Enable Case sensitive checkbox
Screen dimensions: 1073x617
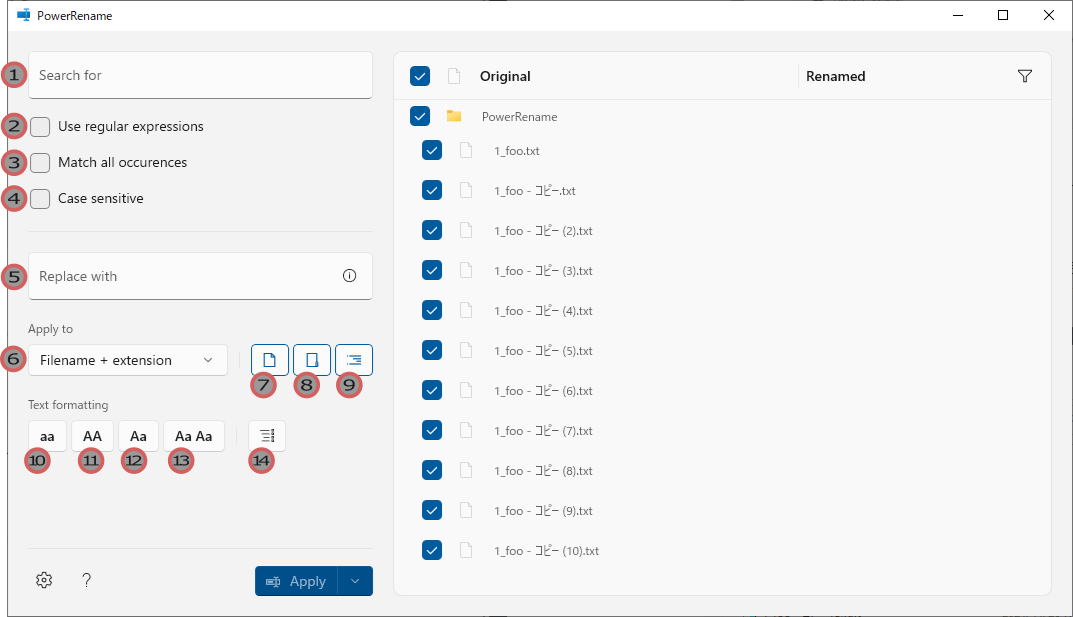[x=40, y=199]
